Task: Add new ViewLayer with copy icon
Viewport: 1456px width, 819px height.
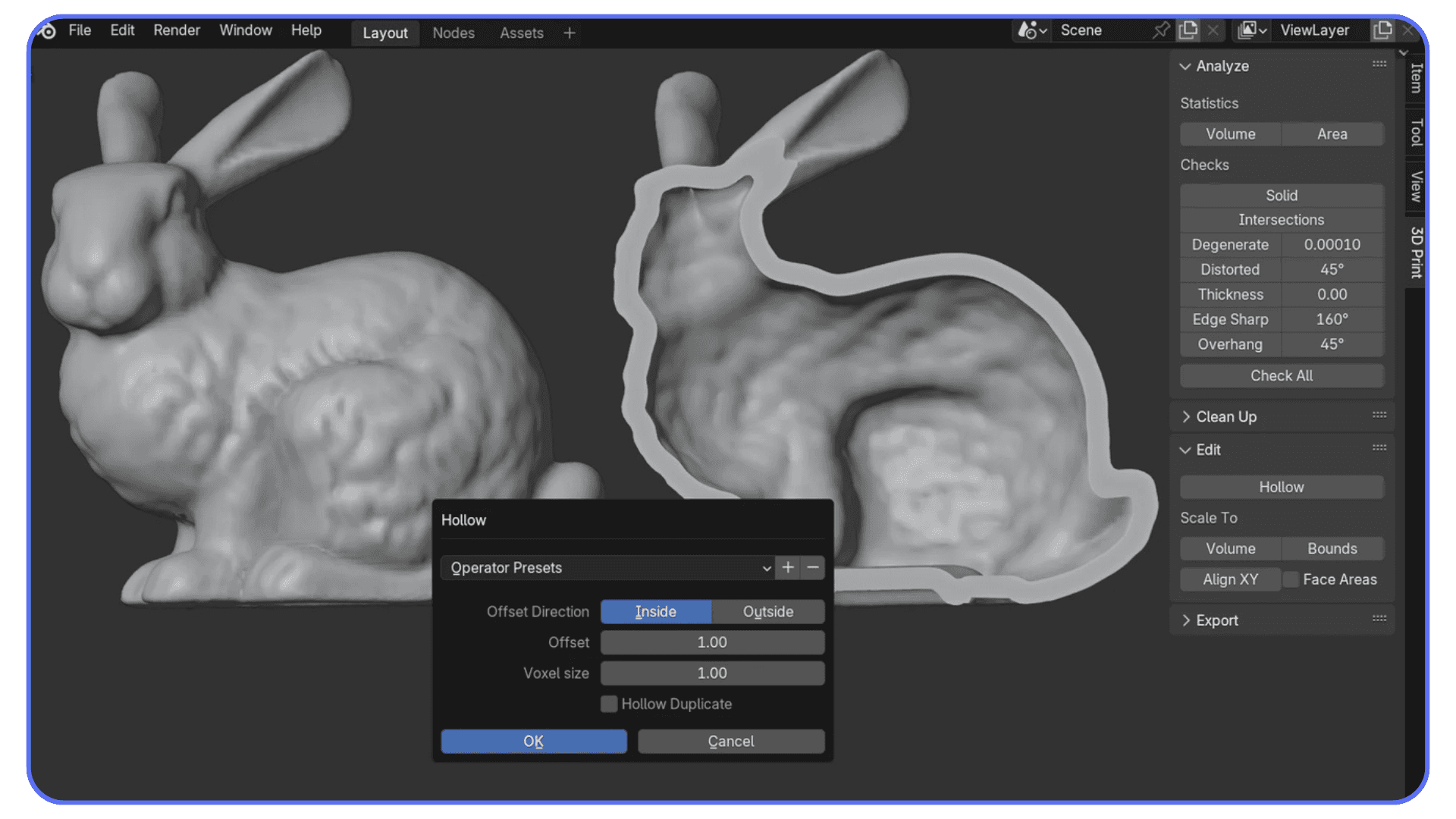Action: (x=1382, y=30)
